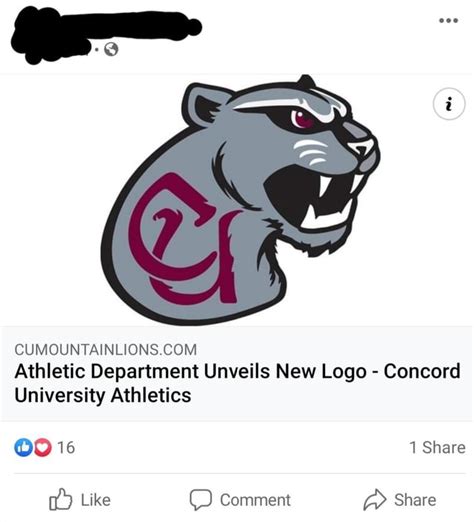
Task: Click the redacted poster name
Action: (x=106, y=34)
